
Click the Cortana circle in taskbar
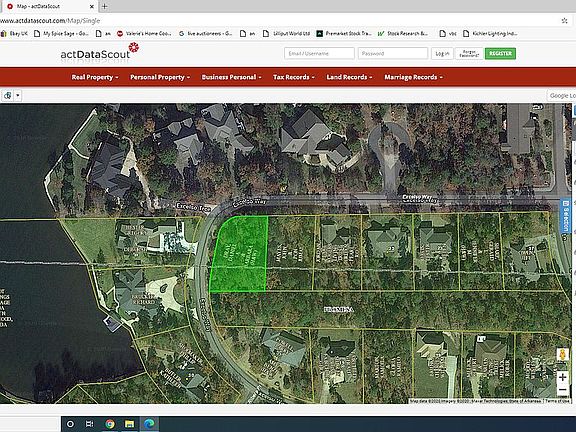click(x=70, y=424)
